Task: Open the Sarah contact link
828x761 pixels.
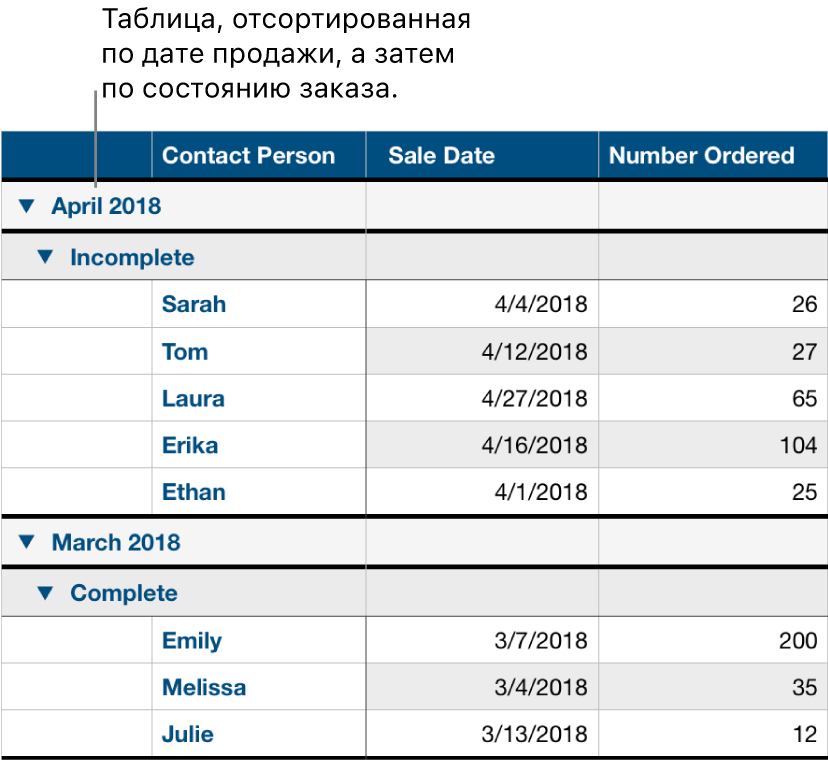Action: pos(193,304)
